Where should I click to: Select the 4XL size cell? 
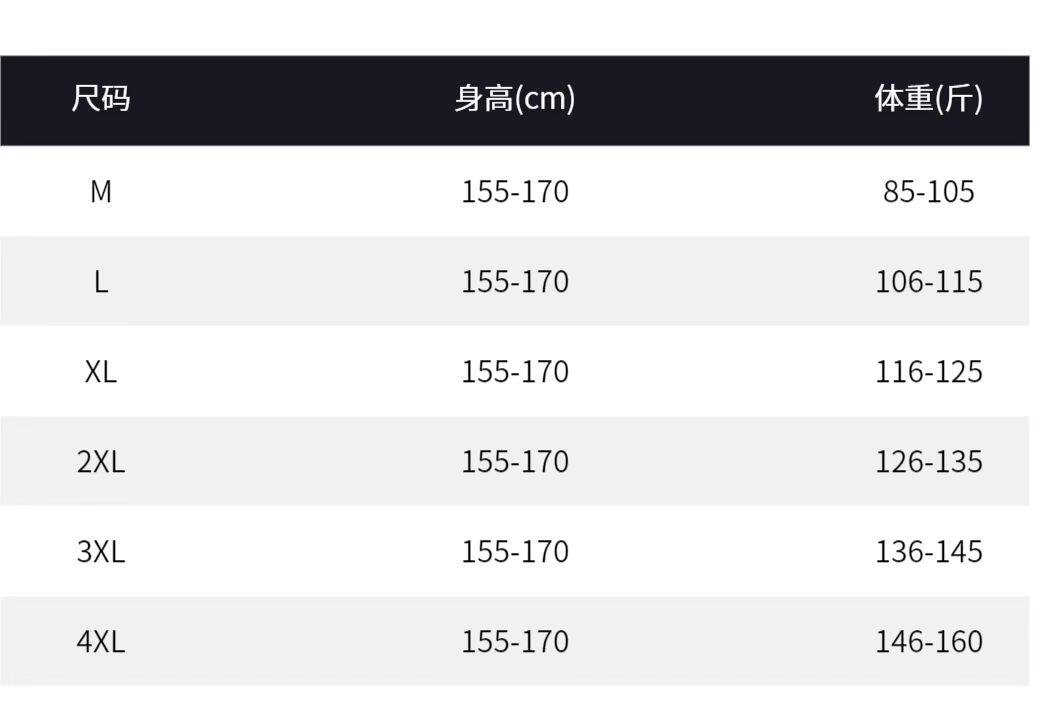[x=100, y=641]
